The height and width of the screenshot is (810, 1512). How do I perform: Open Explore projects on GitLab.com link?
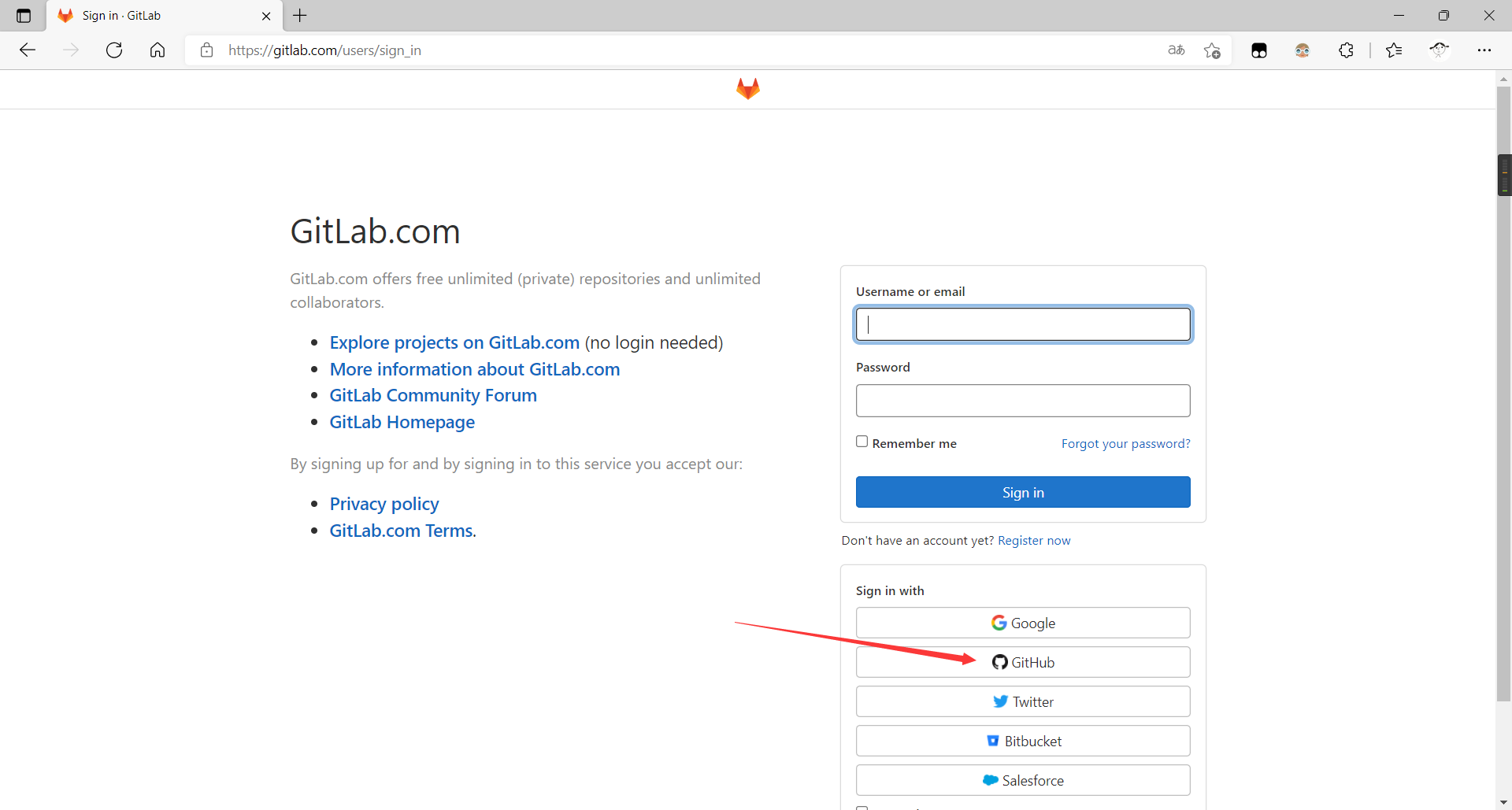pyautogui.click(x=454, y=342)
